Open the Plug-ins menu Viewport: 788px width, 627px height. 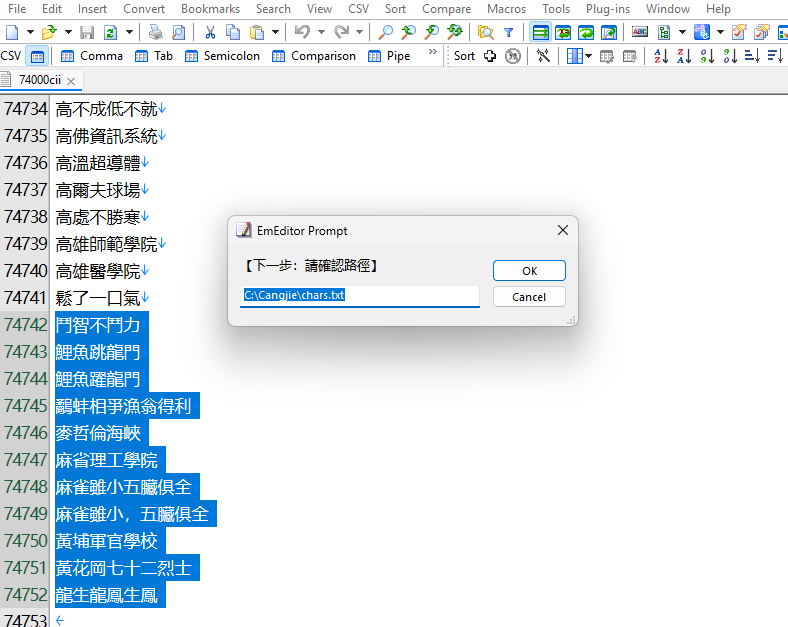tap(608, 9)
